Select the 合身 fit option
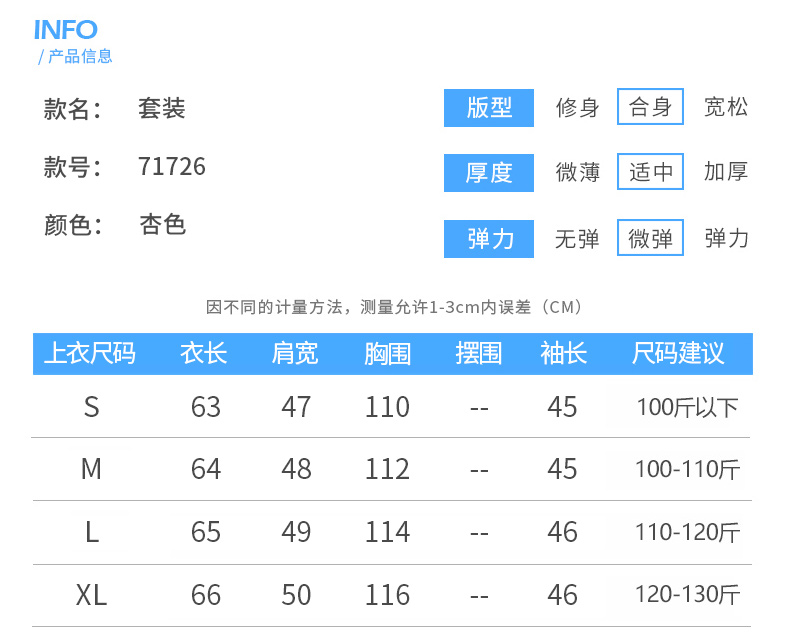790x638 pixels. [x=650, y=107]
